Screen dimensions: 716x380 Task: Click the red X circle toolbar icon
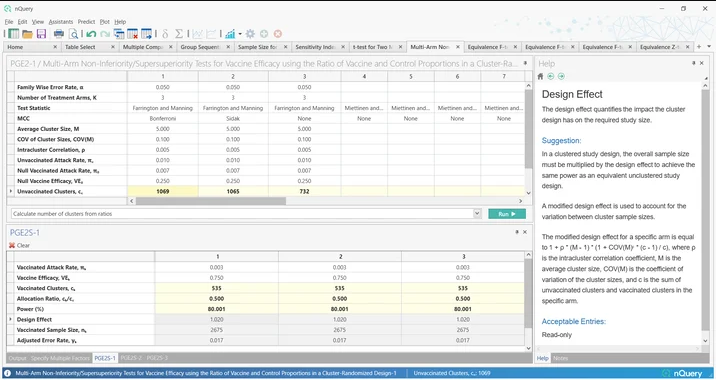click(x=278, y=34)
